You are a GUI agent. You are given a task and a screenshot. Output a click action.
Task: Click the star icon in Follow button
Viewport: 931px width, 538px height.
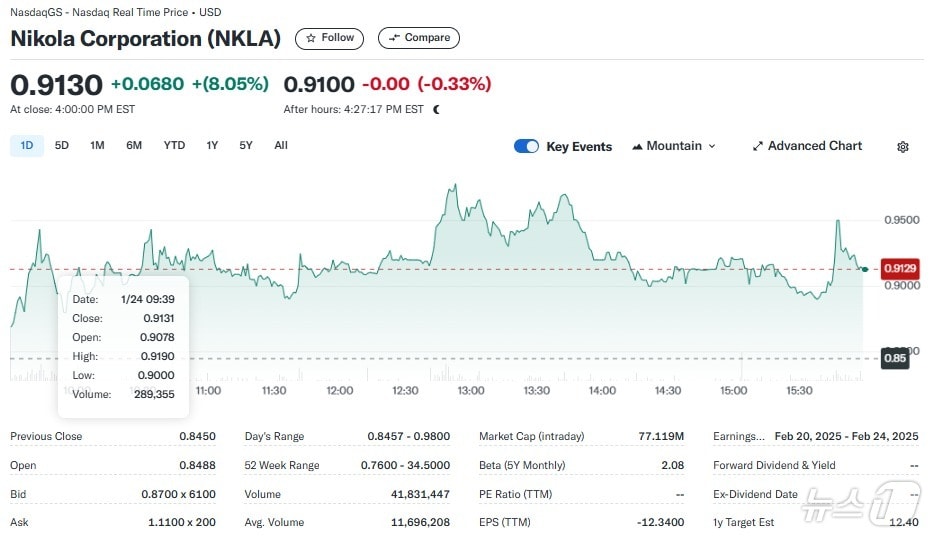click(x=311, y=38)
